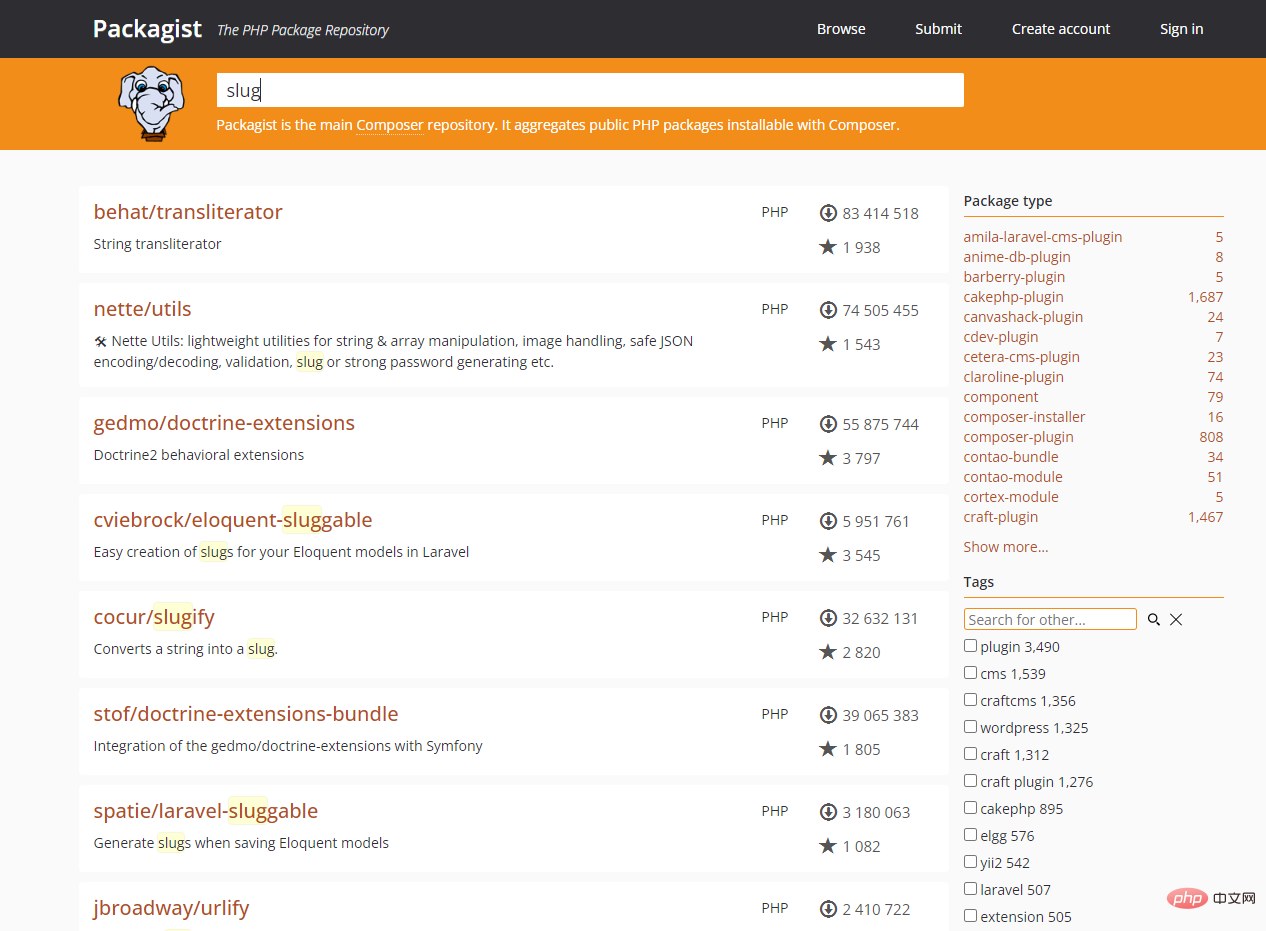The height and width of the screenshot is (931, 1266).
Task: Filter by contao-bundle package type
Action: [1011, 457]
